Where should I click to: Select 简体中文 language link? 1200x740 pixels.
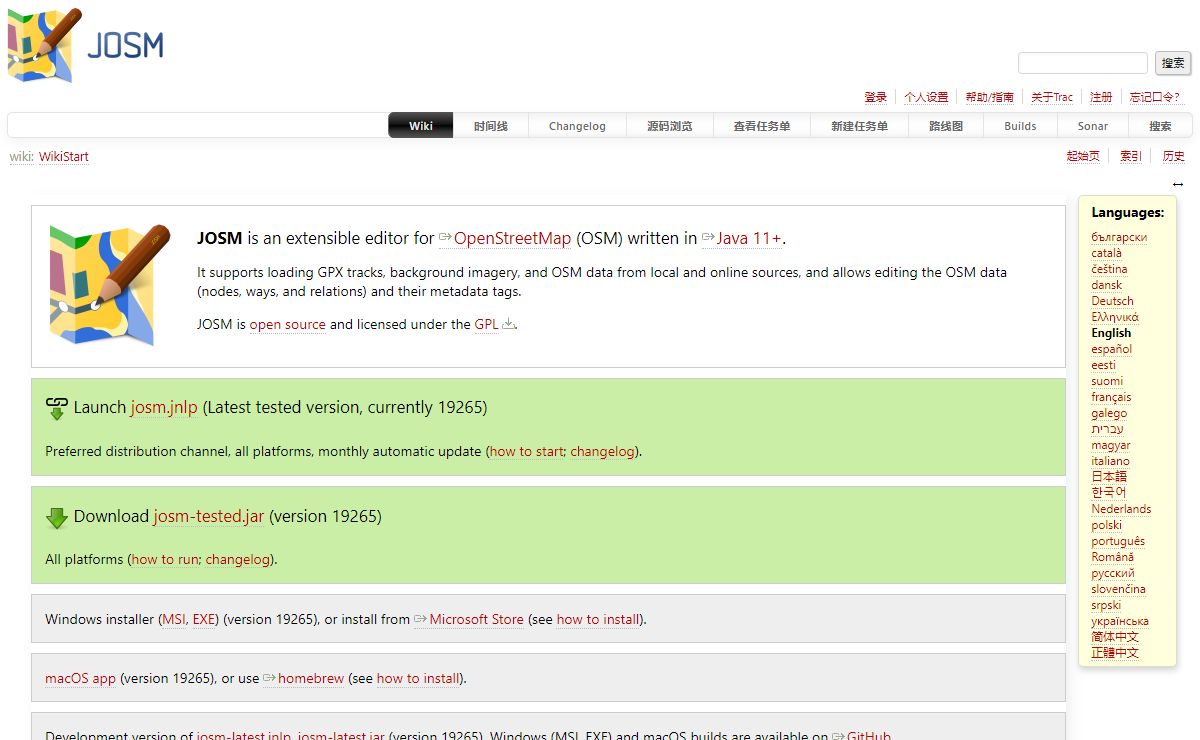(x=1115, y=637)
